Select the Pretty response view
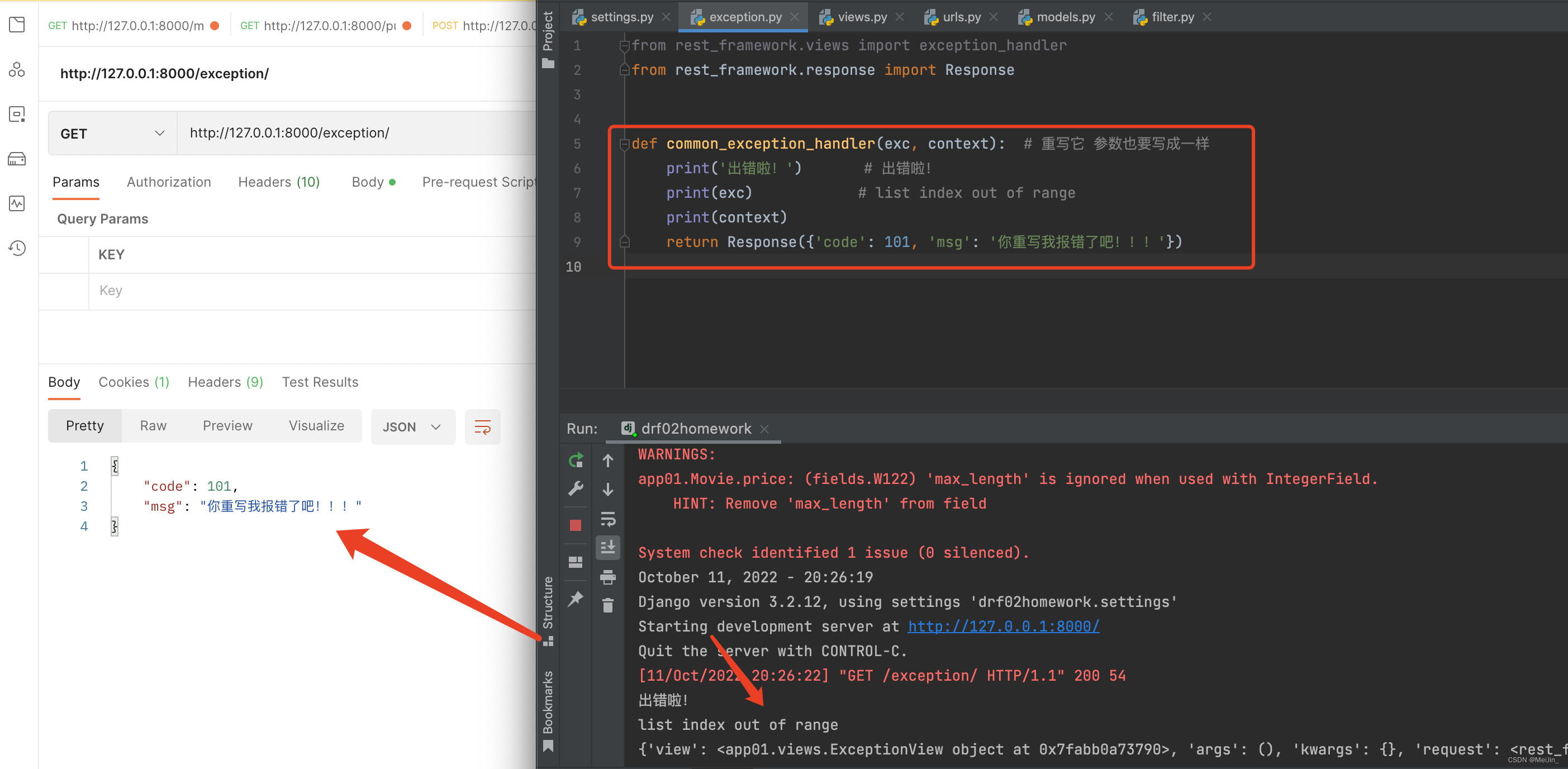This screenshot has height=769, width=1568. tap(84, 426)
